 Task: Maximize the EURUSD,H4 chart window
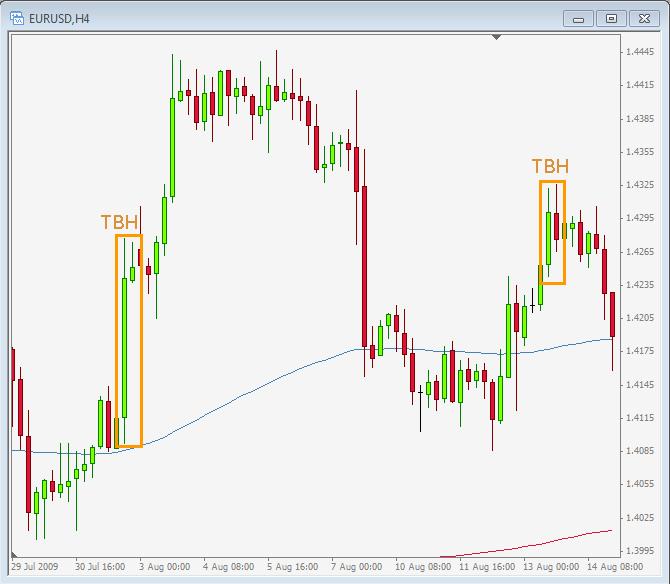click(x=611, y=19)
